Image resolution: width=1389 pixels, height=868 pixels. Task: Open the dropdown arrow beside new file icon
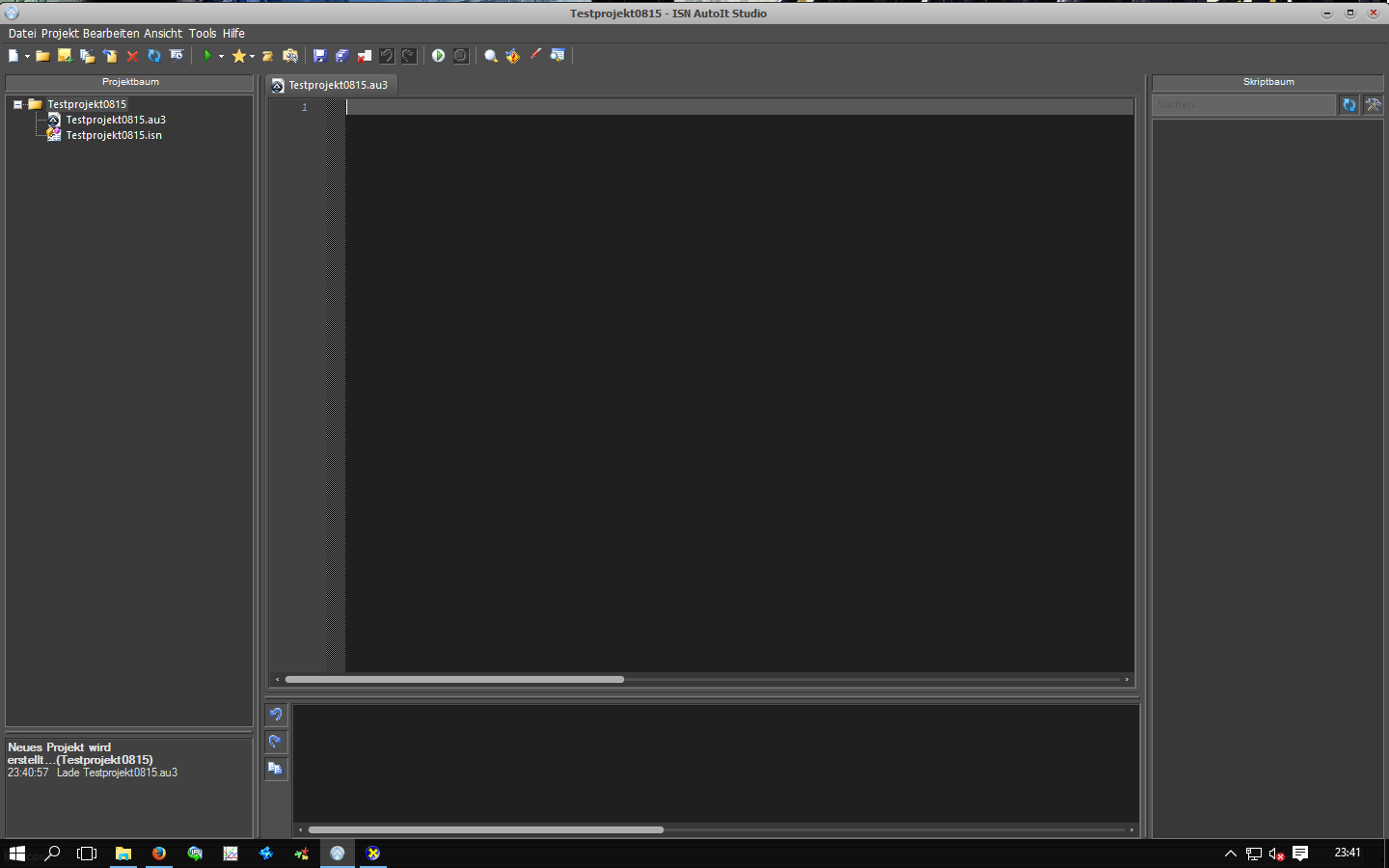tap(27, 56)
